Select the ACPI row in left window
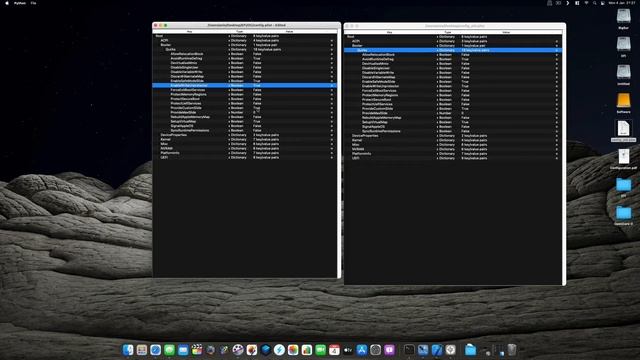The height and width of the screenshot is (360, 640). coord(244,40)
